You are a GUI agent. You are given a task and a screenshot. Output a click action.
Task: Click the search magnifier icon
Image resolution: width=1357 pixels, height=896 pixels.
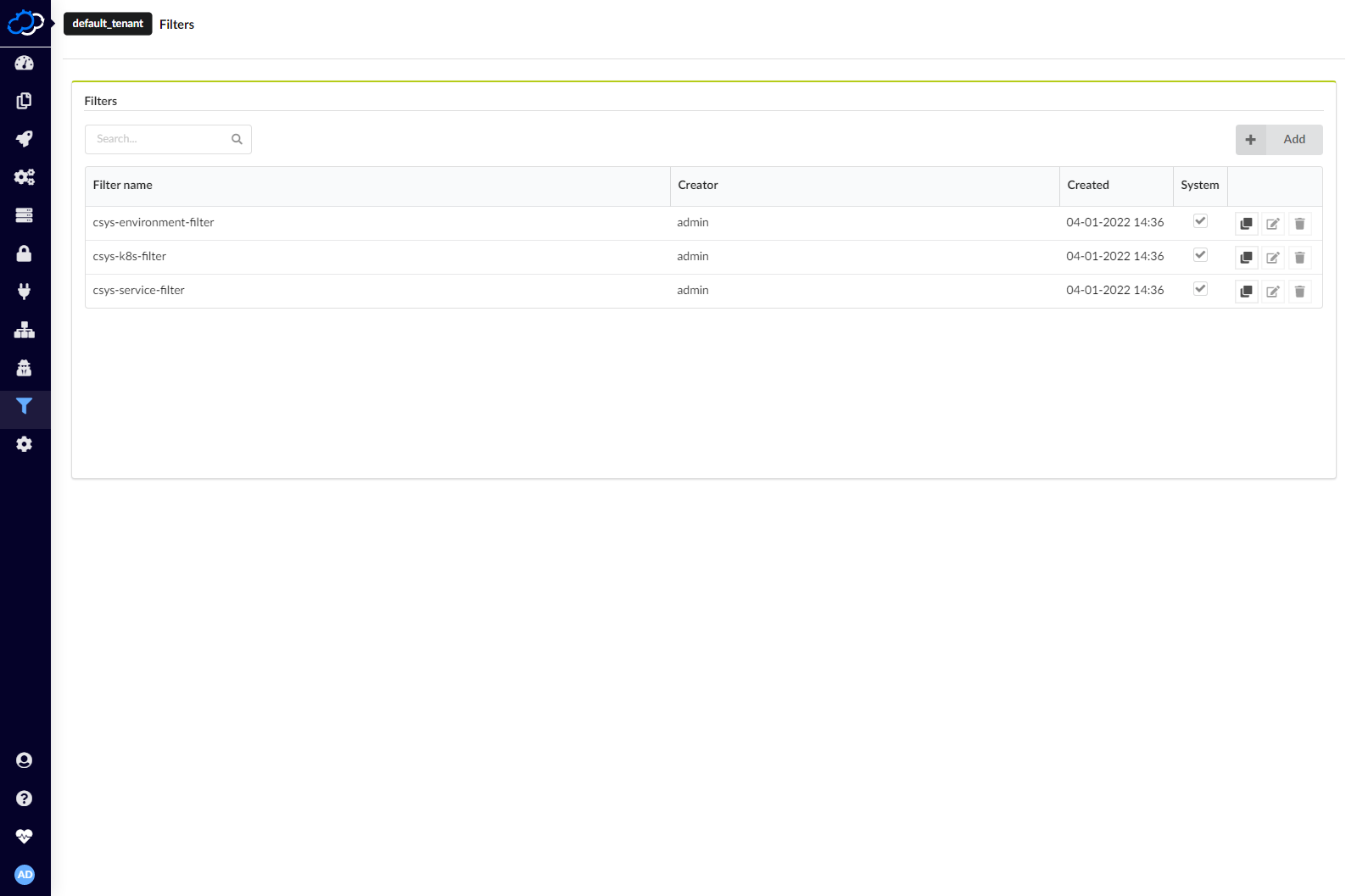tap(237, 139)
